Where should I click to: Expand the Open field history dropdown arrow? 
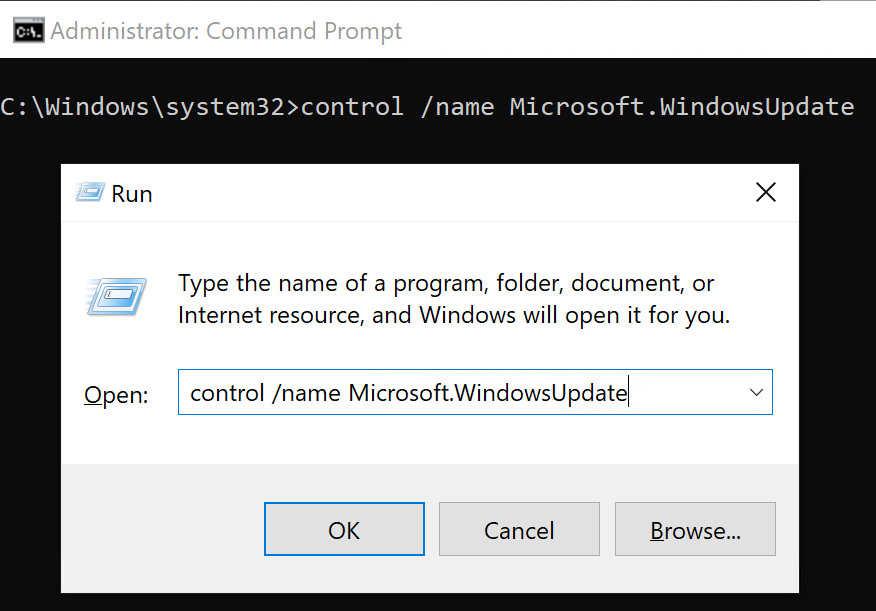tap(756, 393)
